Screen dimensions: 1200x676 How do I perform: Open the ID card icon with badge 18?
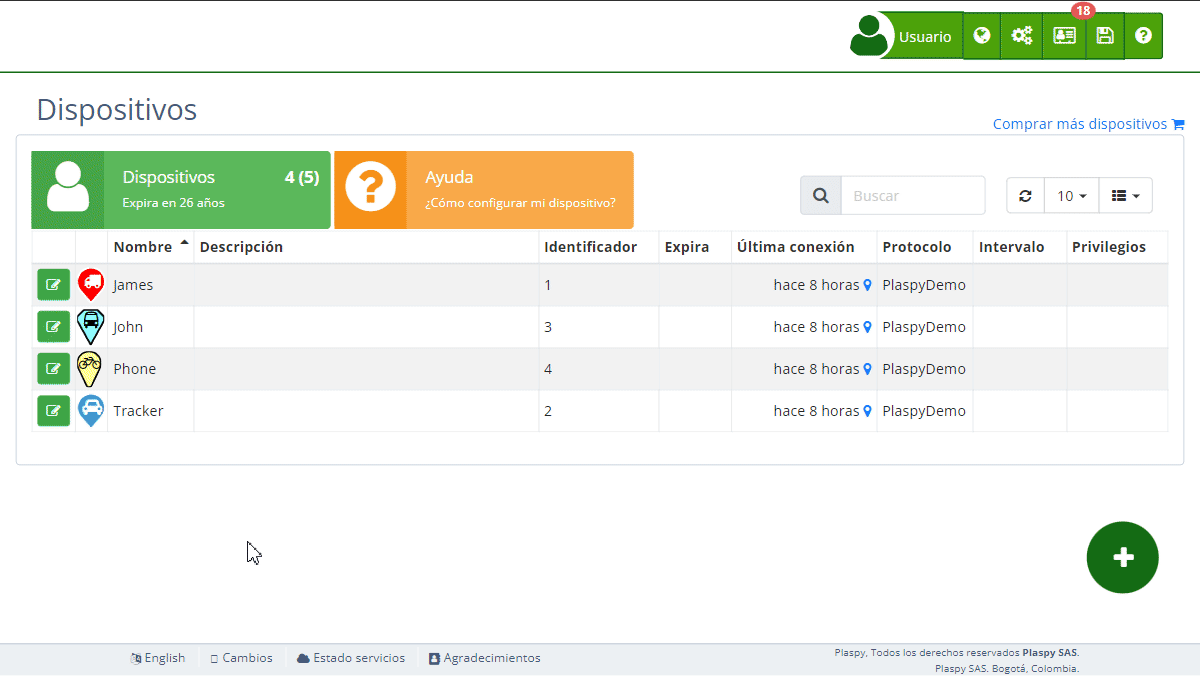point(1064,36)
